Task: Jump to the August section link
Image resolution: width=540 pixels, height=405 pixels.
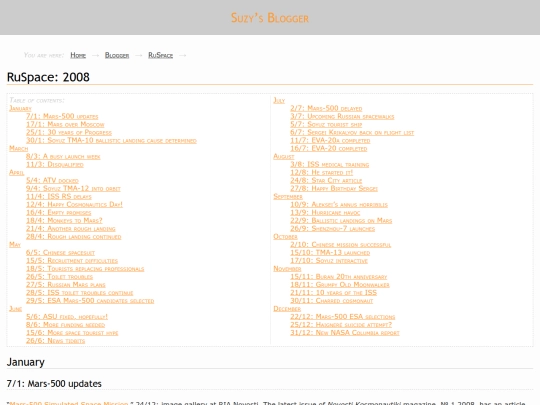Action: 284,156
